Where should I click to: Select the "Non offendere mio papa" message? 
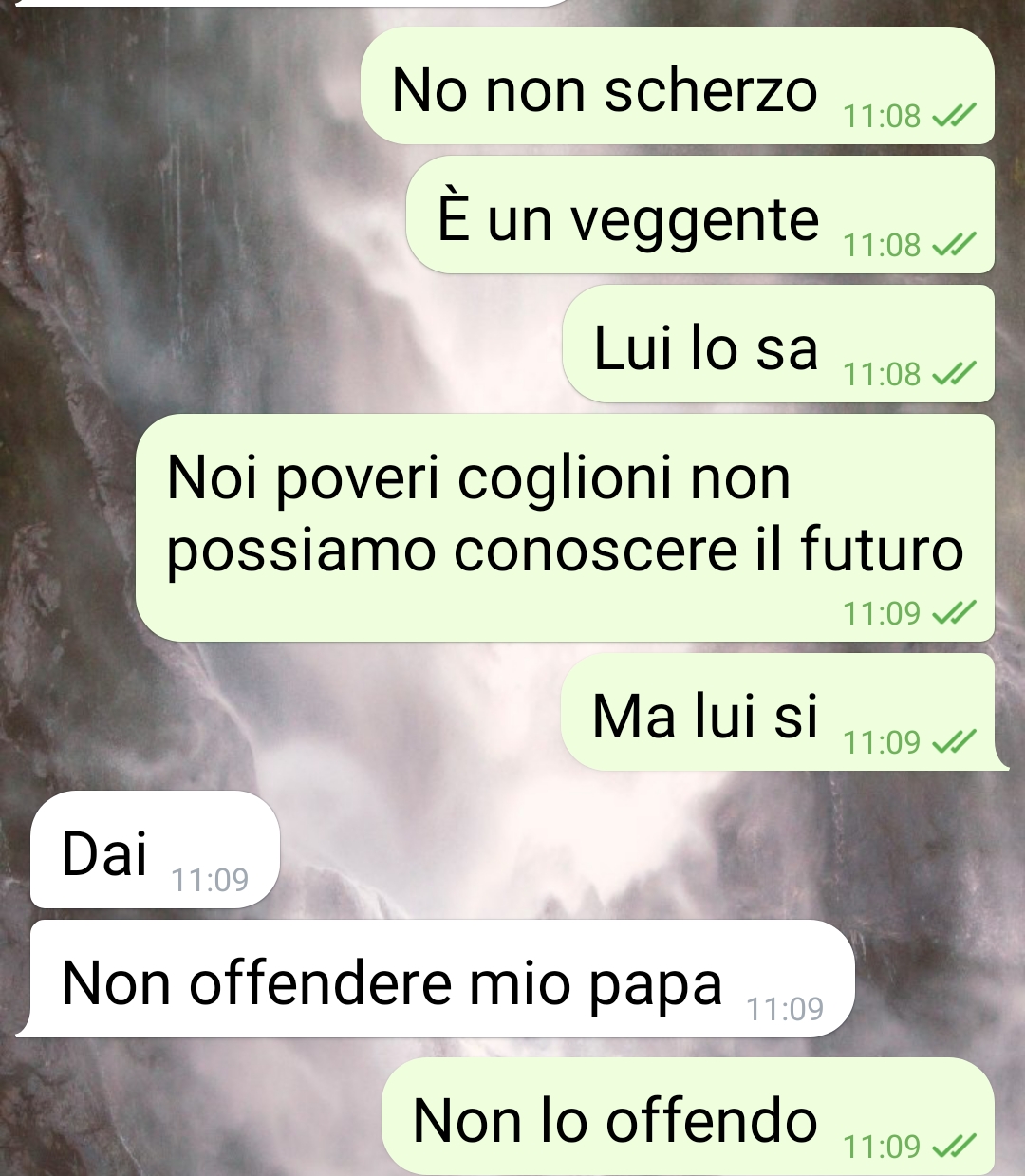point(437,979)
